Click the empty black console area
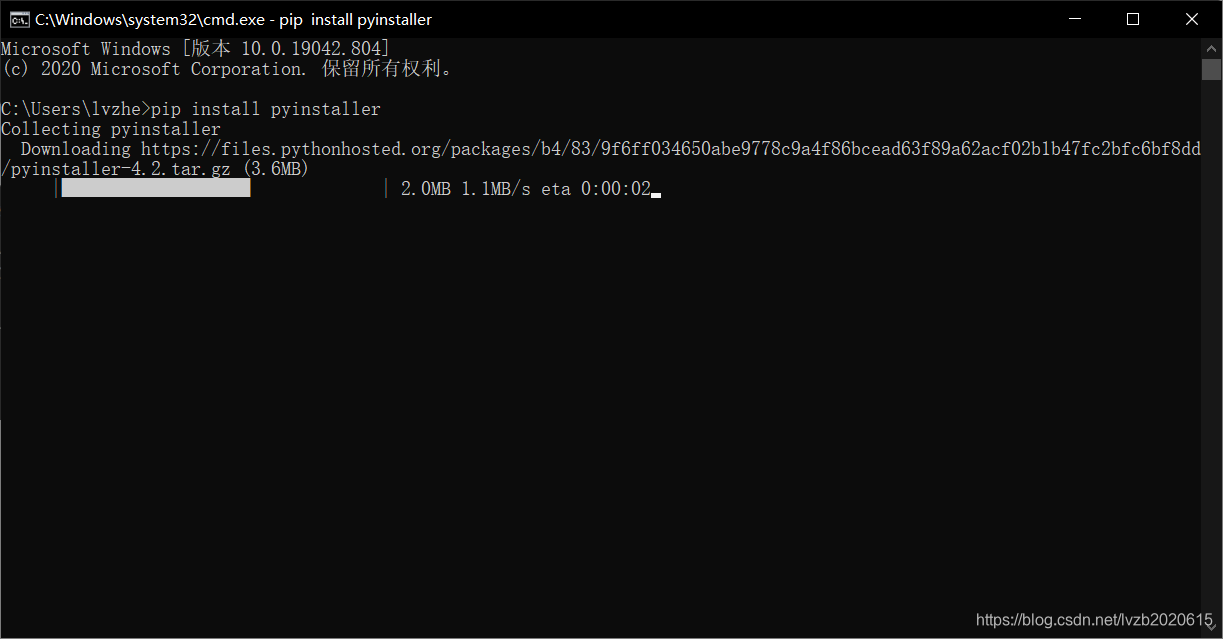 tap(500, 400)
